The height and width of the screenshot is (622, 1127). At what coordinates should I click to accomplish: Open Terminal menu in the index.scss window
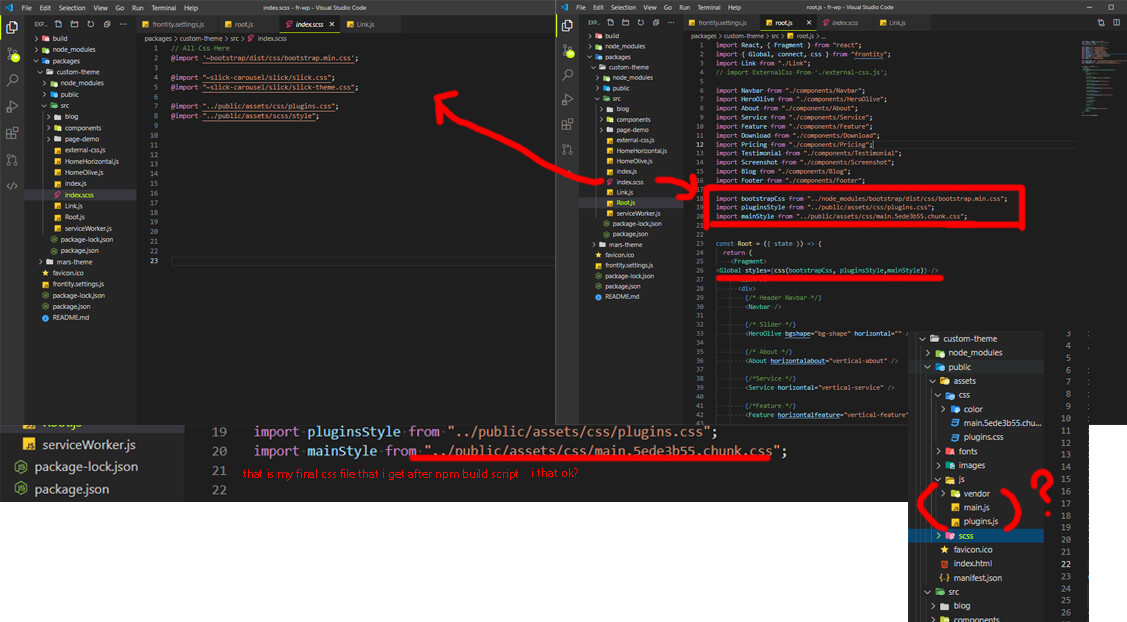pyautogui.click(x=163, y=7)
